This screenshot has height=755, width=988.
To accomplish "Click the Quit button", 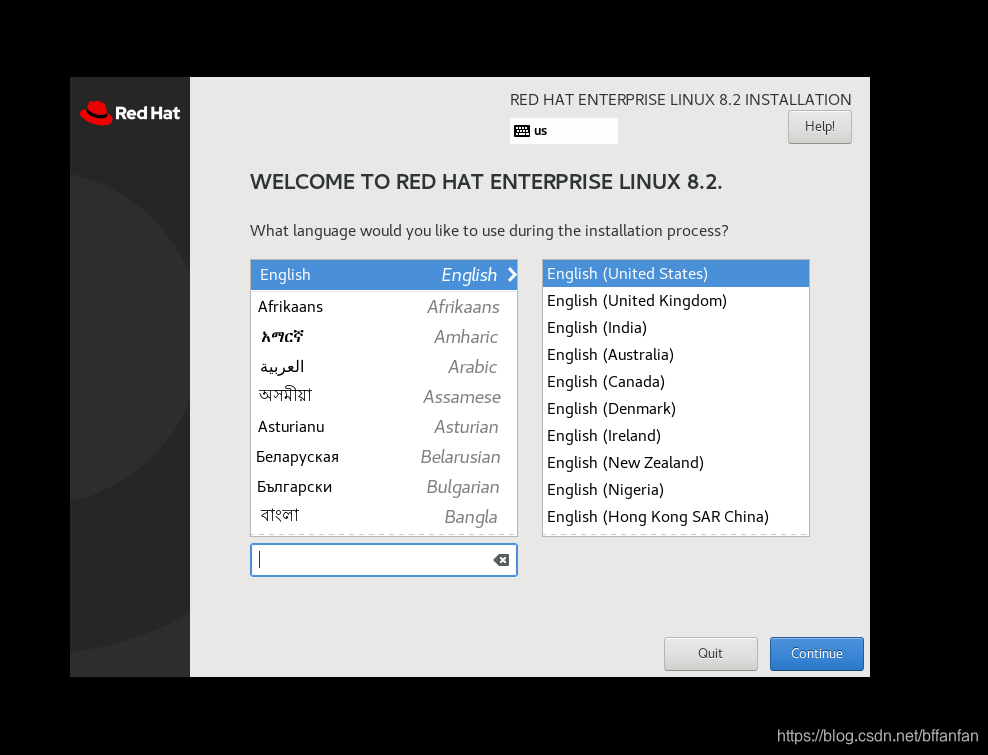I will 710,654.
